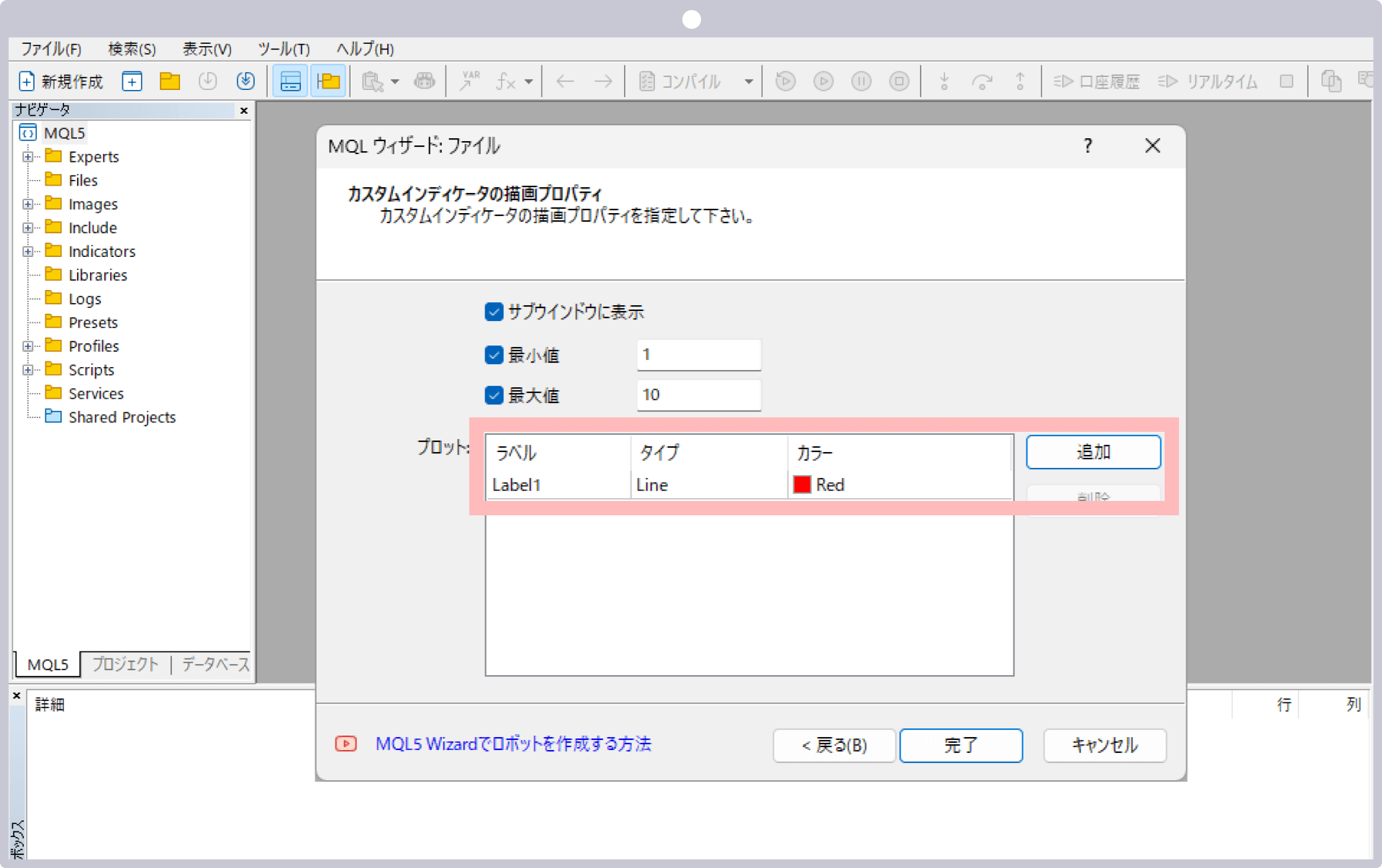Open MQL5 Wizardでロボットを作成する方法 link

click(513, 743)
